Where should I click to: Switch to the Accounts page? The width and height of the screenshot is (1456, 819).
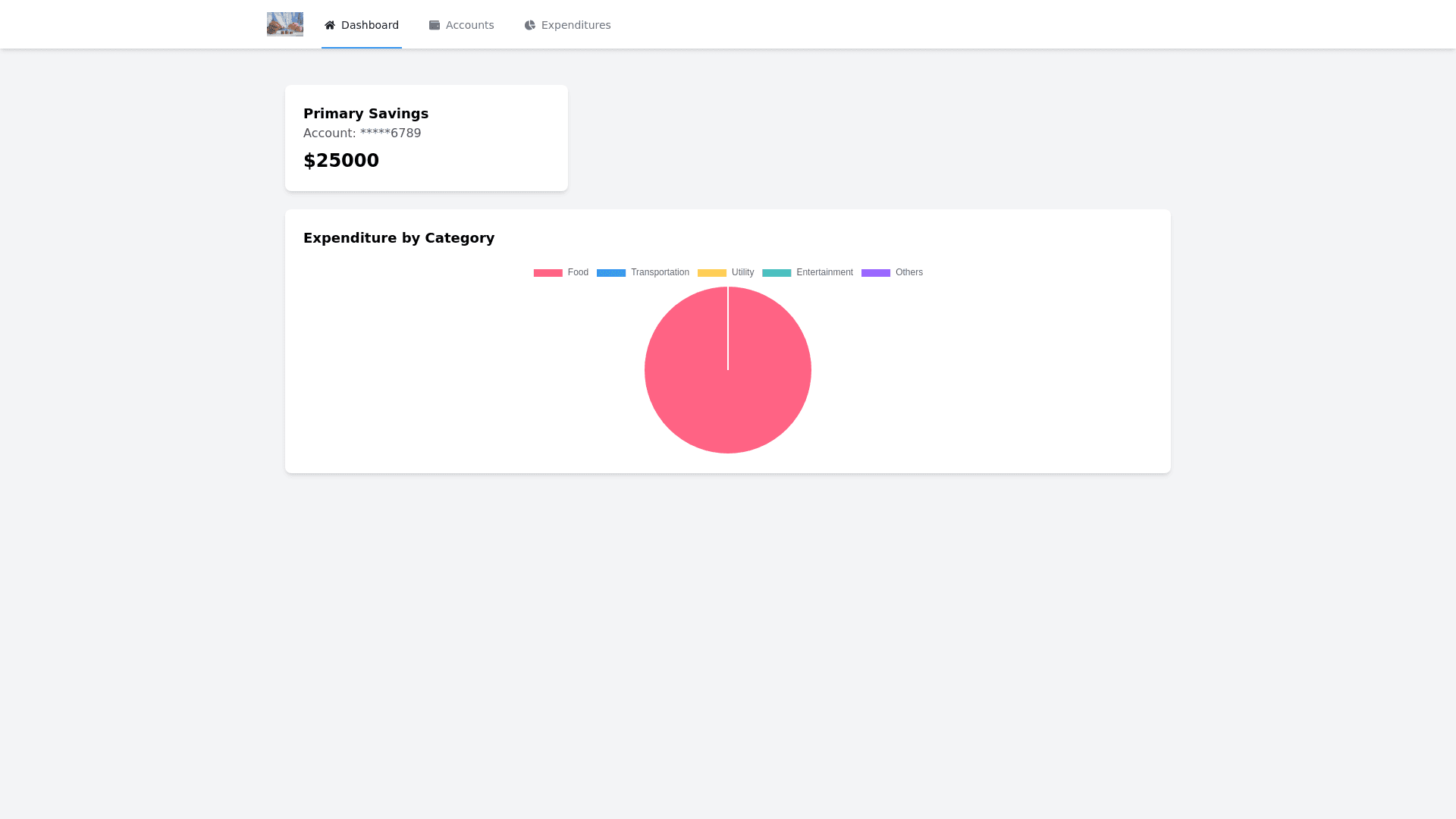click(x=469, y=25)
